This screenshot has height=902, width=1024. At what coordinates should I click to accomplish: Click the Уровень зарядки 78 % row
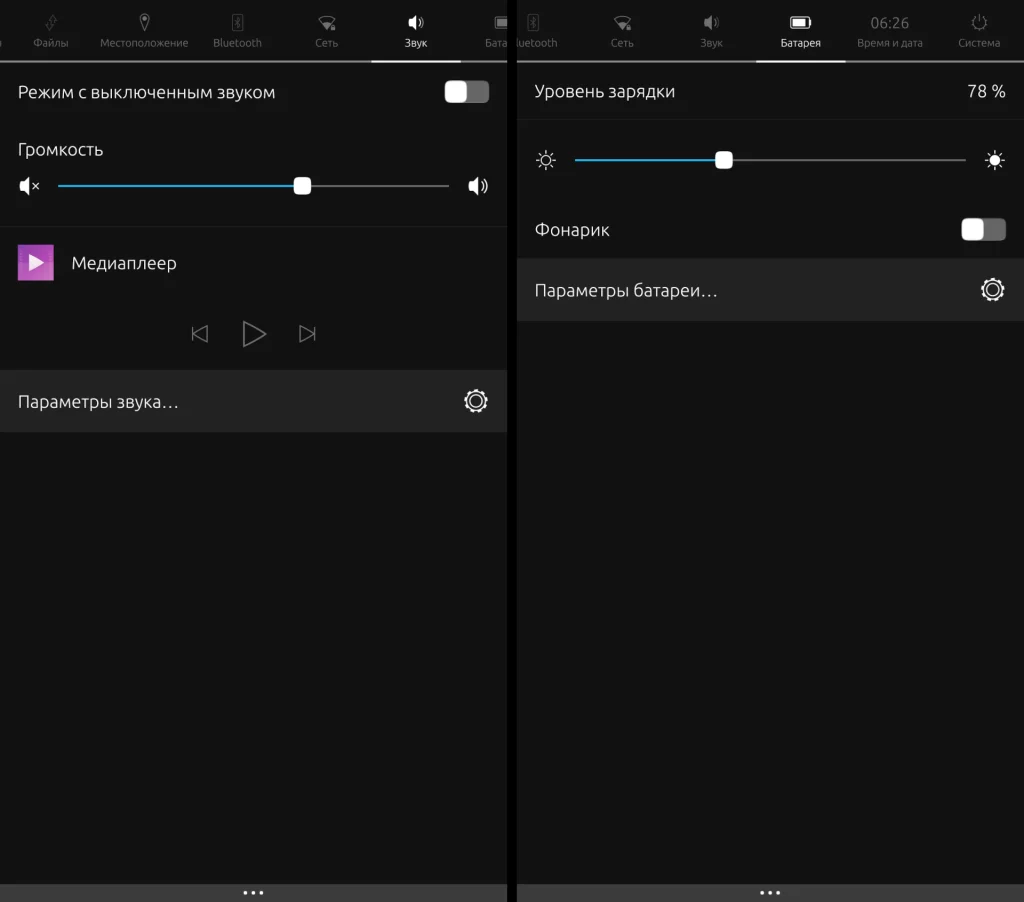click(770, 91)
